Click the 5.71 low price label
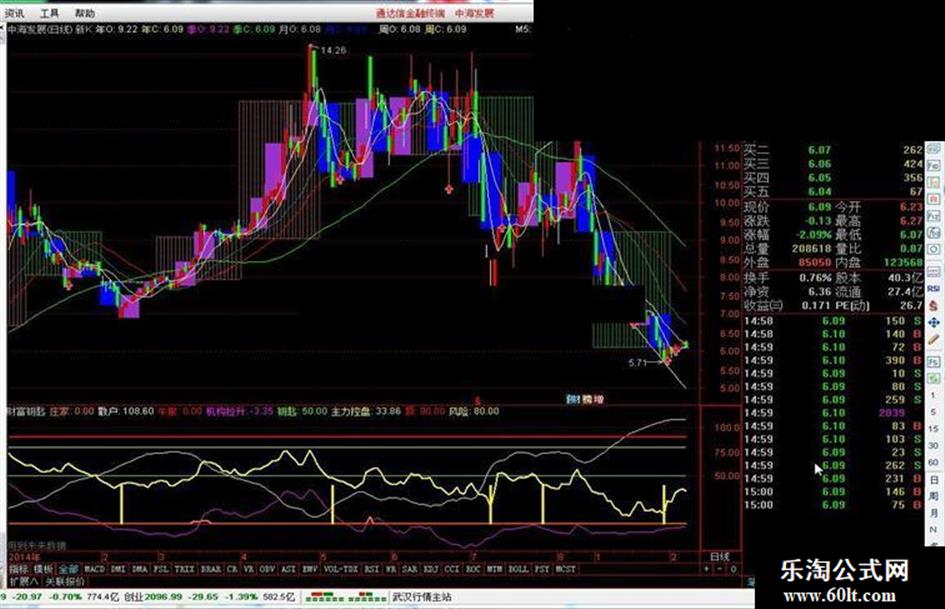The image size is (945, 609). [637, 362]
